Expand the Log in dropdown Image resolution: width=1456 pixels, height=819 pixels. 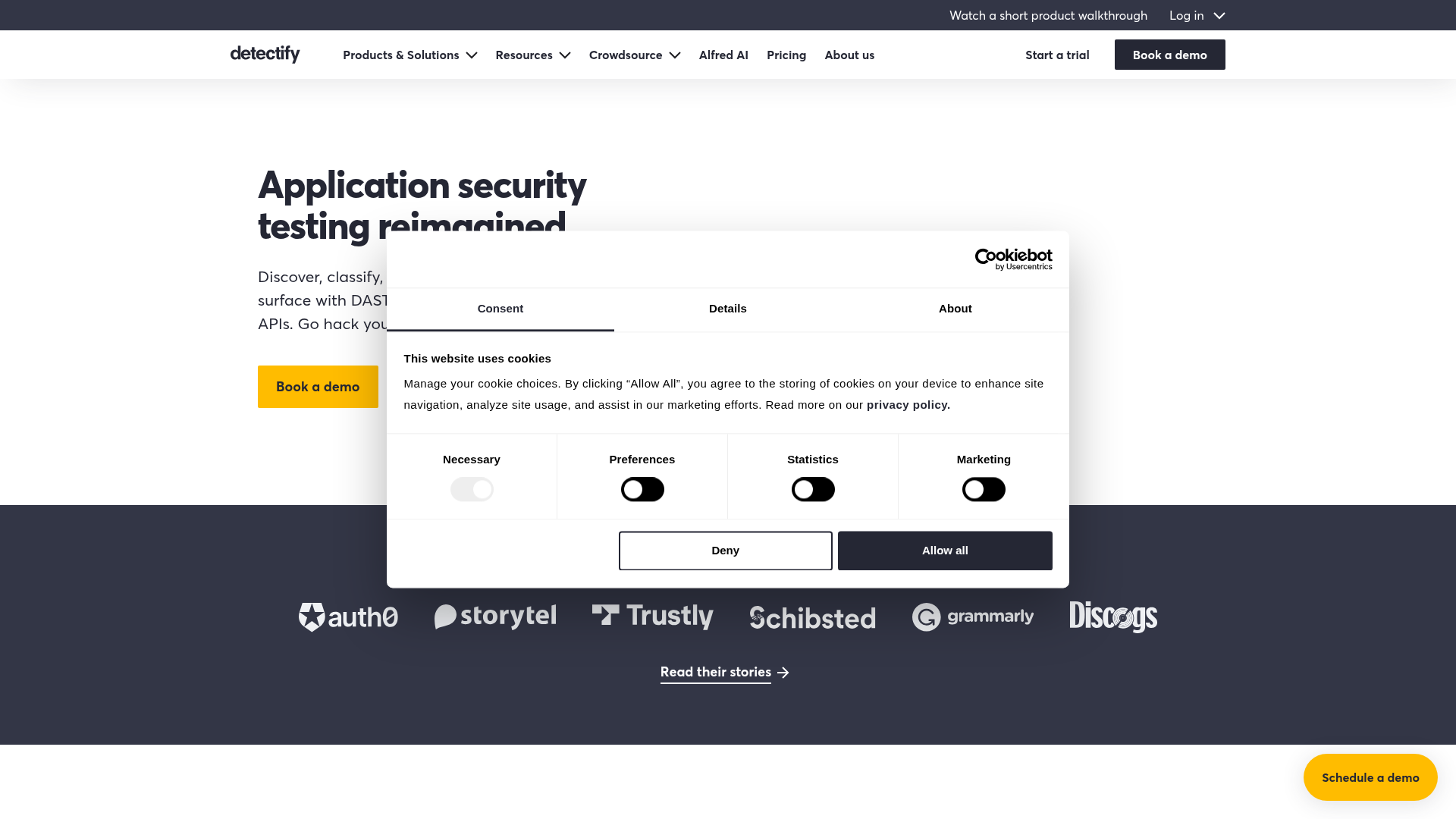tap(1197, 15)
